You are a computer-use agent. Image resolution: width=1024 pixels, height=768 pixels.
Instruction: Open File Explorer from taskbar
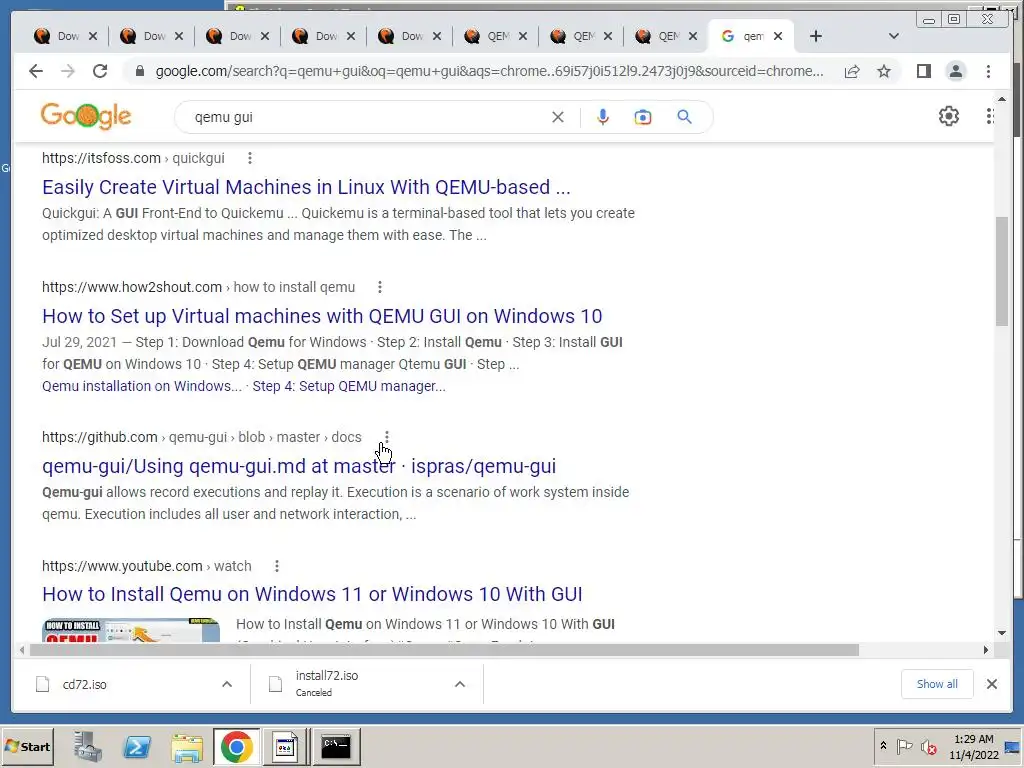(187, 746)
